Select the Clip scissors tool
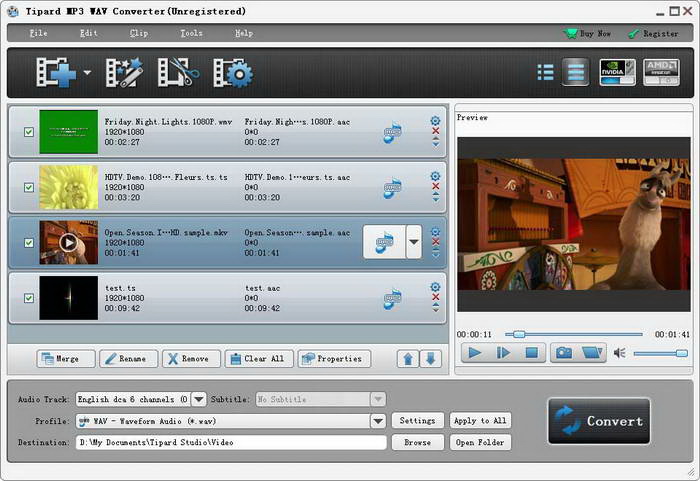Viewport: 700px width, 481px height. [x=179, y=73]
